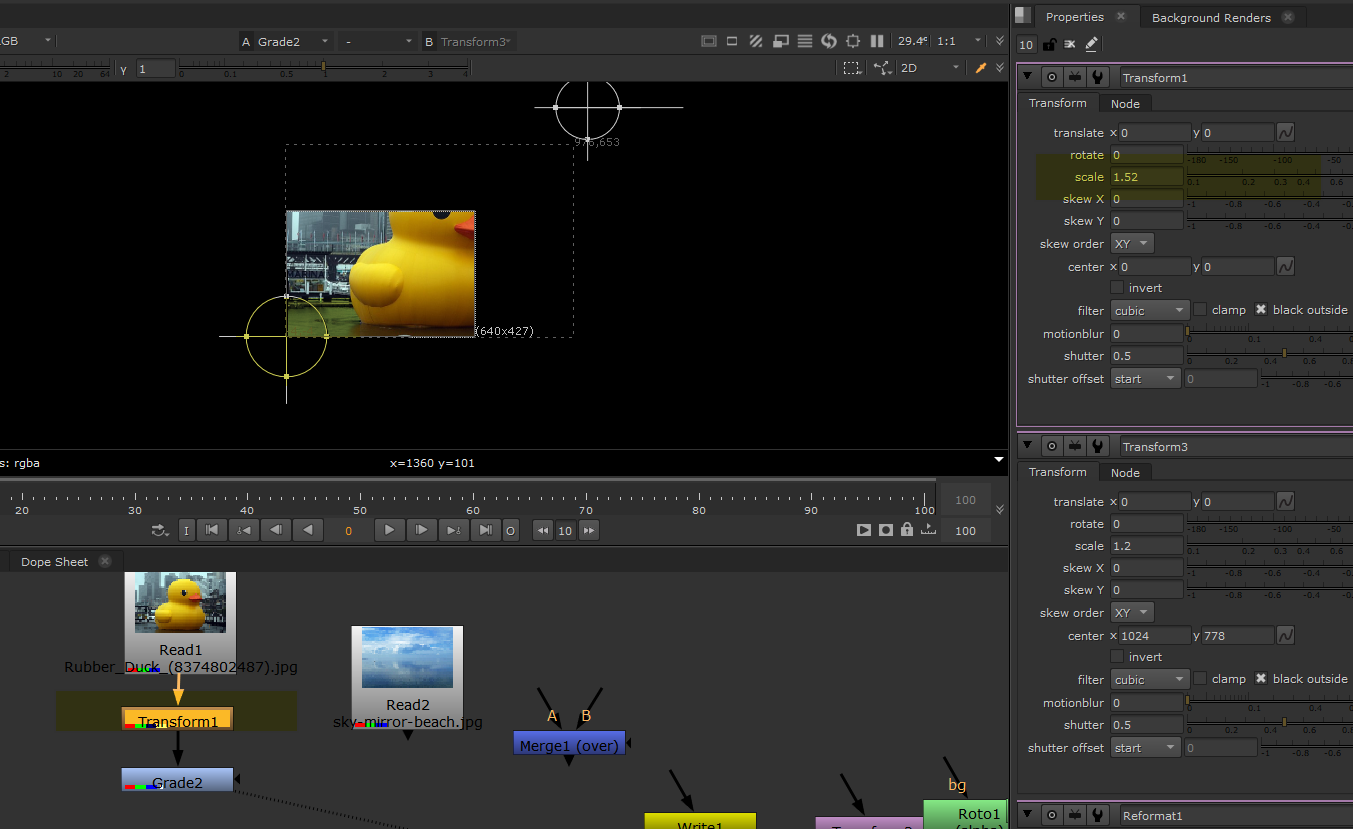Toggle the clamp checkbox in Transform1
This screenshot has height=829, width=1353.
[x=1200, y=310]
